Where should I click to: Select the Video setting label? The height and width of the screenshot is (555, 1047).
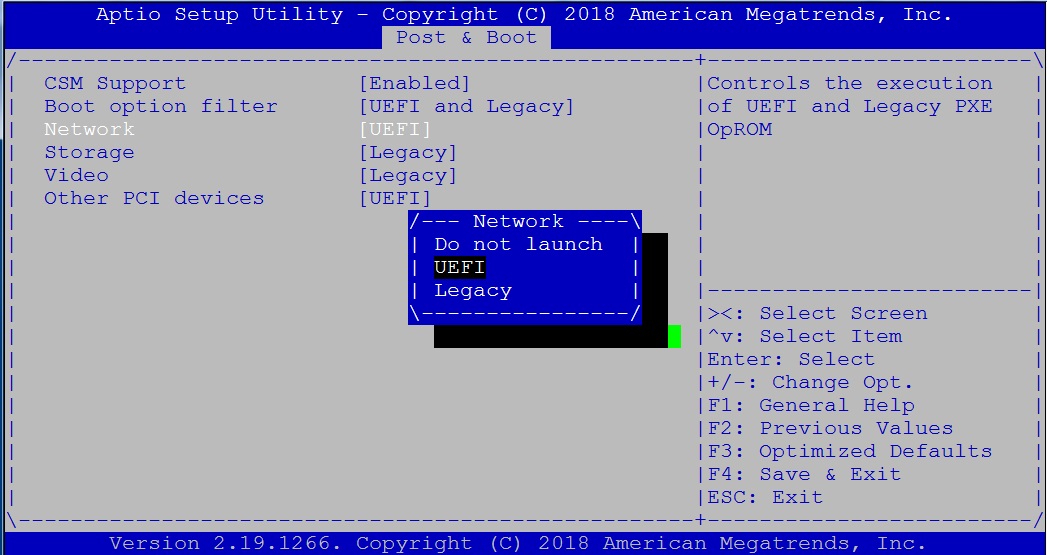pyautogui.click(x=76, y=176)
